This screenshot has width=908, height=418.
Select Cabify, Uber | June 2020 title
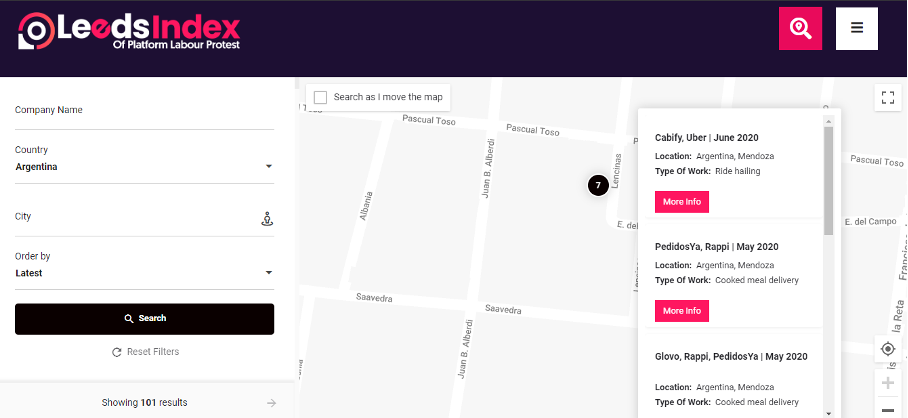[706, 138]
